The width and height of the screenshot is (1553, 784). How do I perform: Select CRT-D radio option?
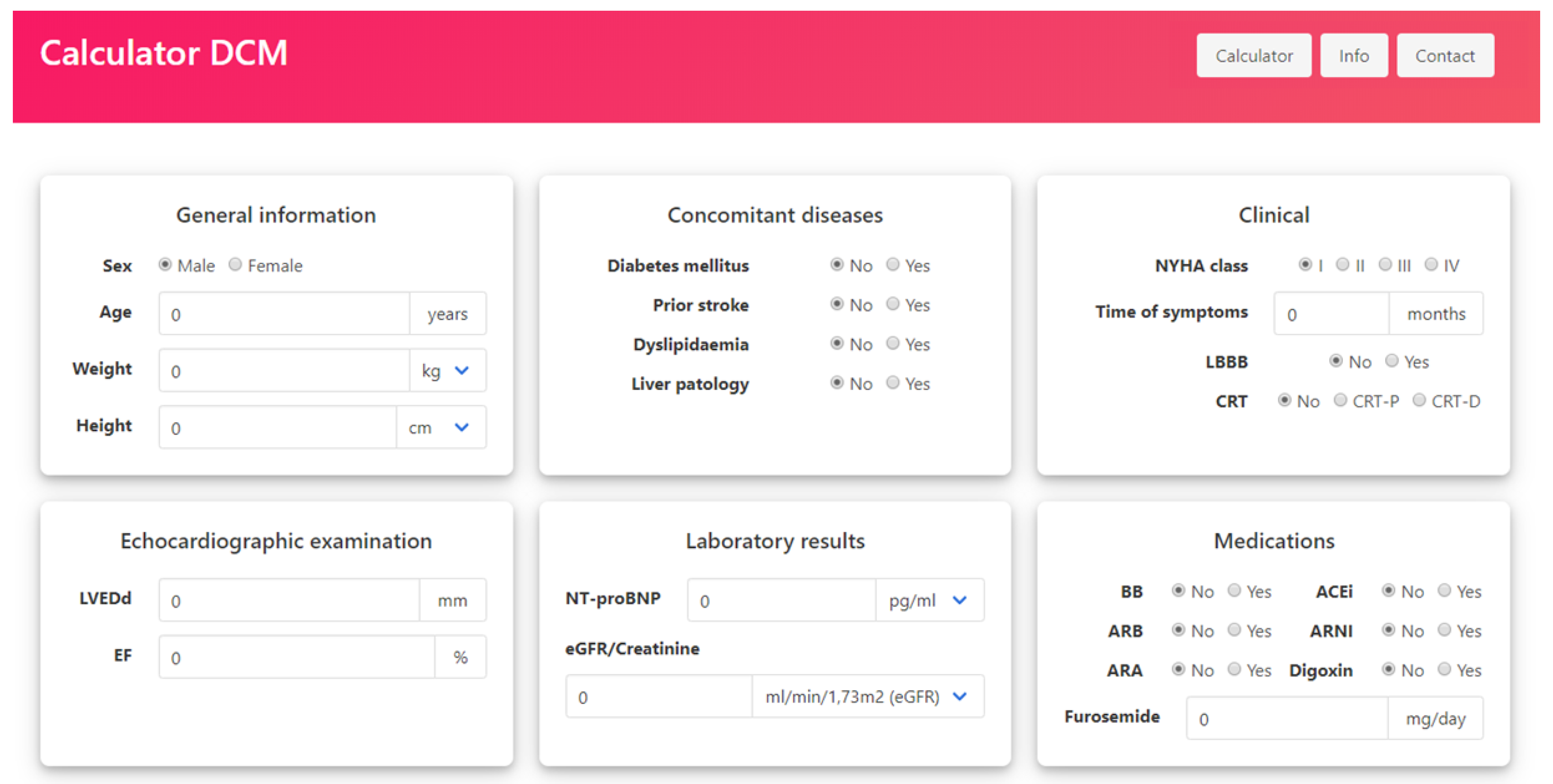tap(1419, 400)
